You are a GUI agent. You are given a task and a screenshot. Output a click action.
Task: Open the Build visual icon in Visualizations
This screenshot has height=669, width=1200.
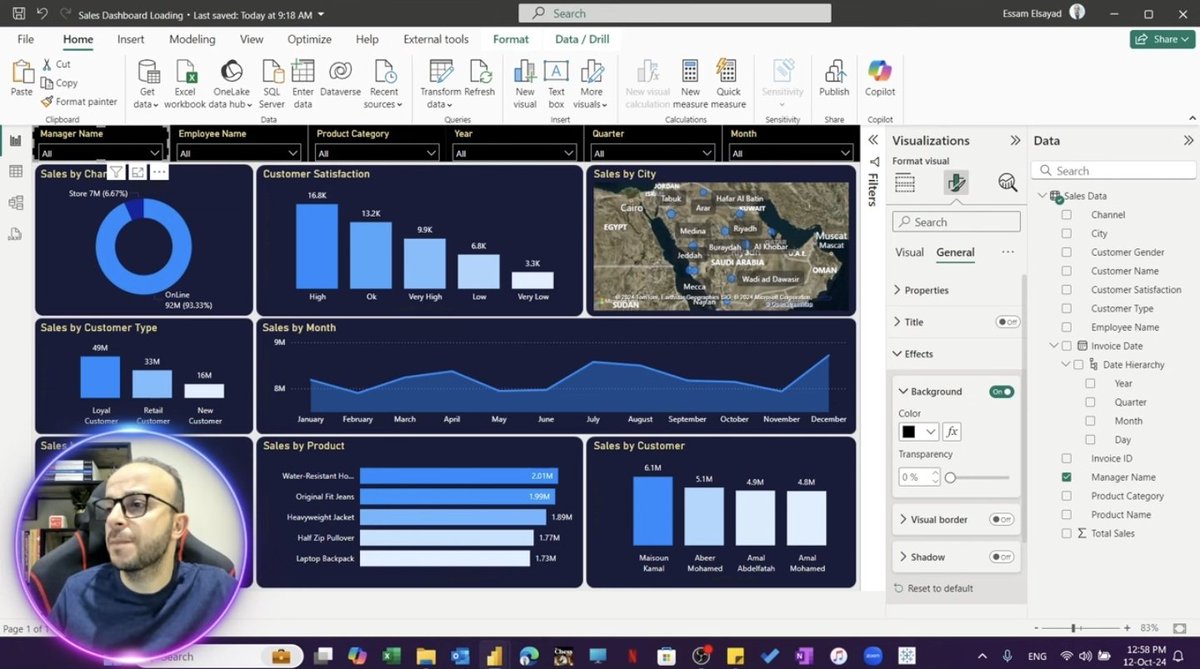point(905,182)
